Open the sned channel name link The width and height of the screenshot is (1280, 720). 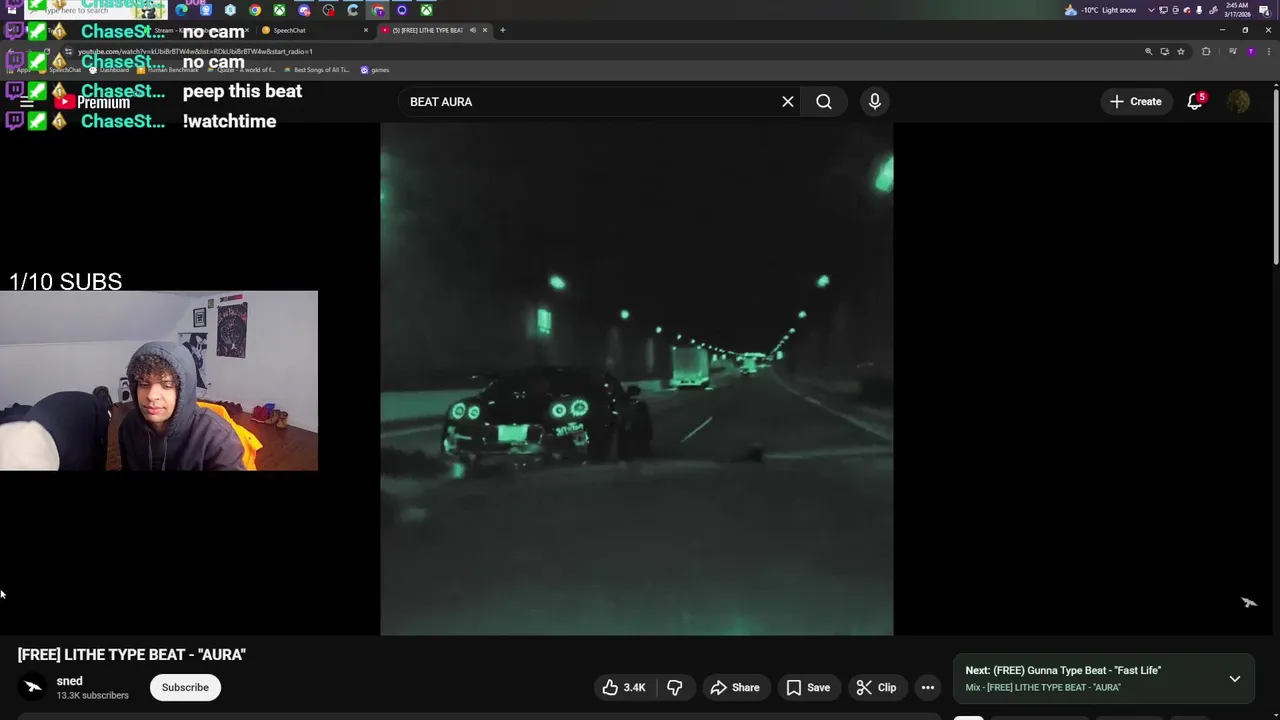(x=69, y=681)
